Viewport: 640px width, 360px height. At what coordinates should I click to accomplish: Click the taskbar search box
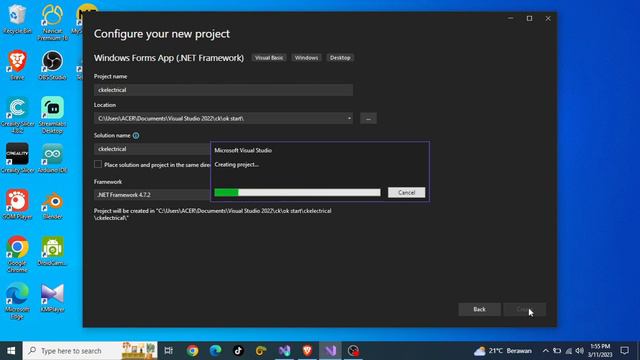point(90,351)
